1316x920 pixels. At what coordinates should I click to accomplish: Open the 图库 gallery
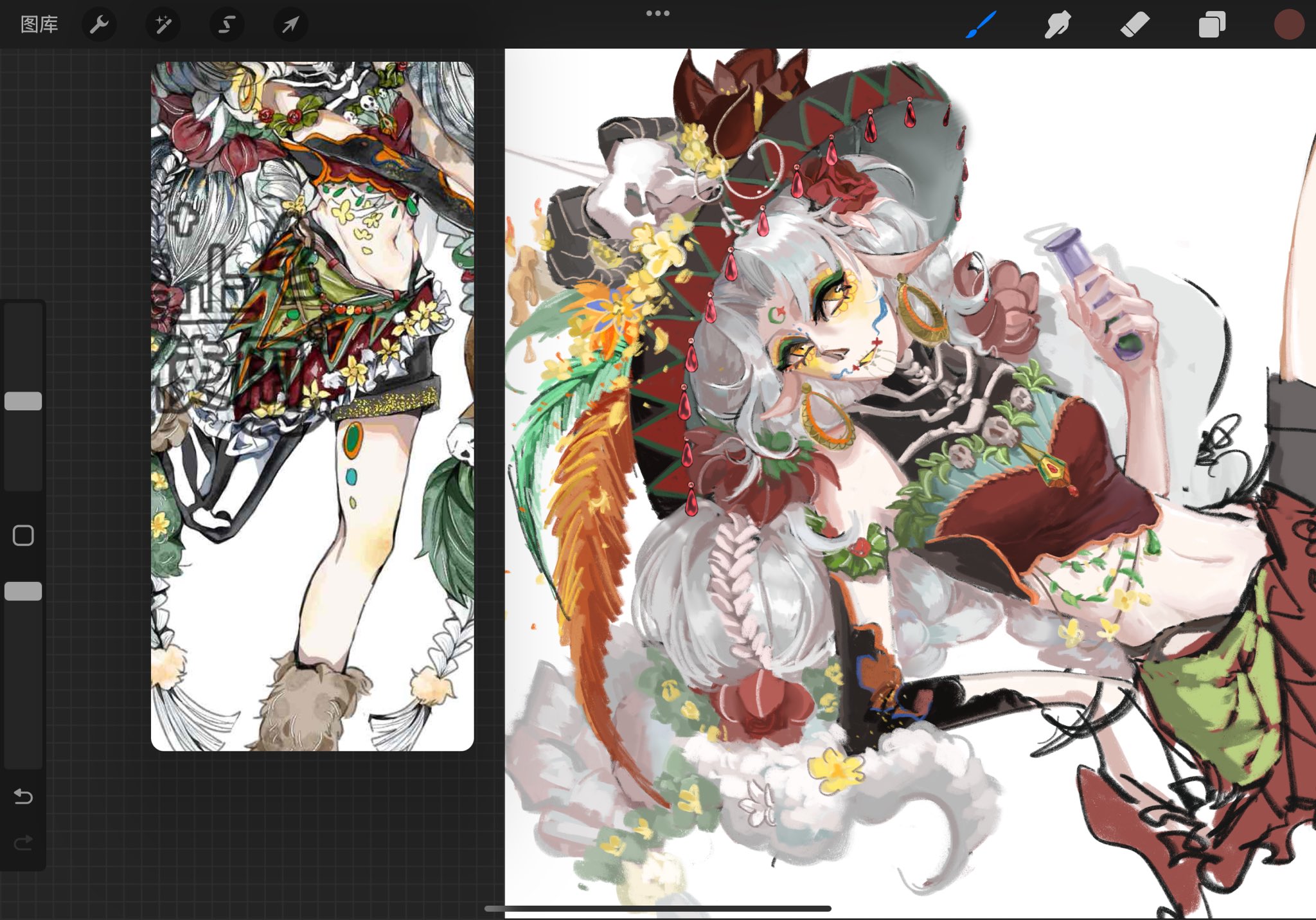click(39, 24)
